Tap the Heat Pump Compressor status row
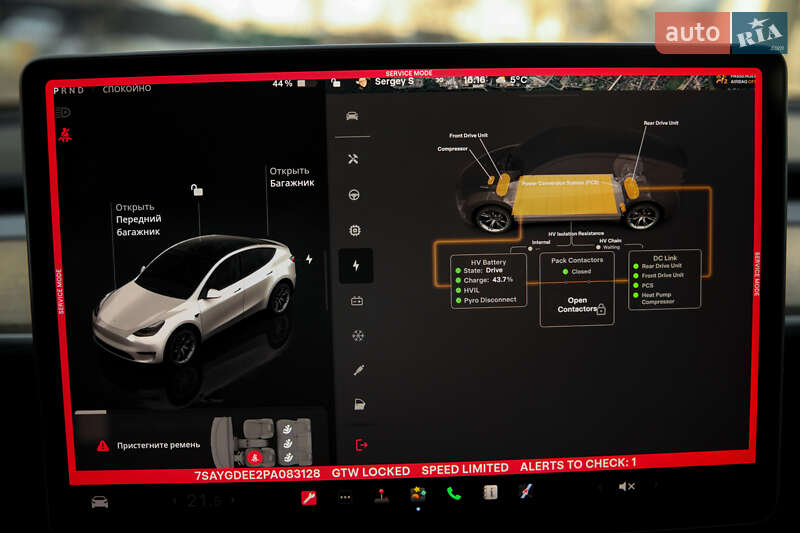The height and width of the screenshot is (533, 800). 654,298
